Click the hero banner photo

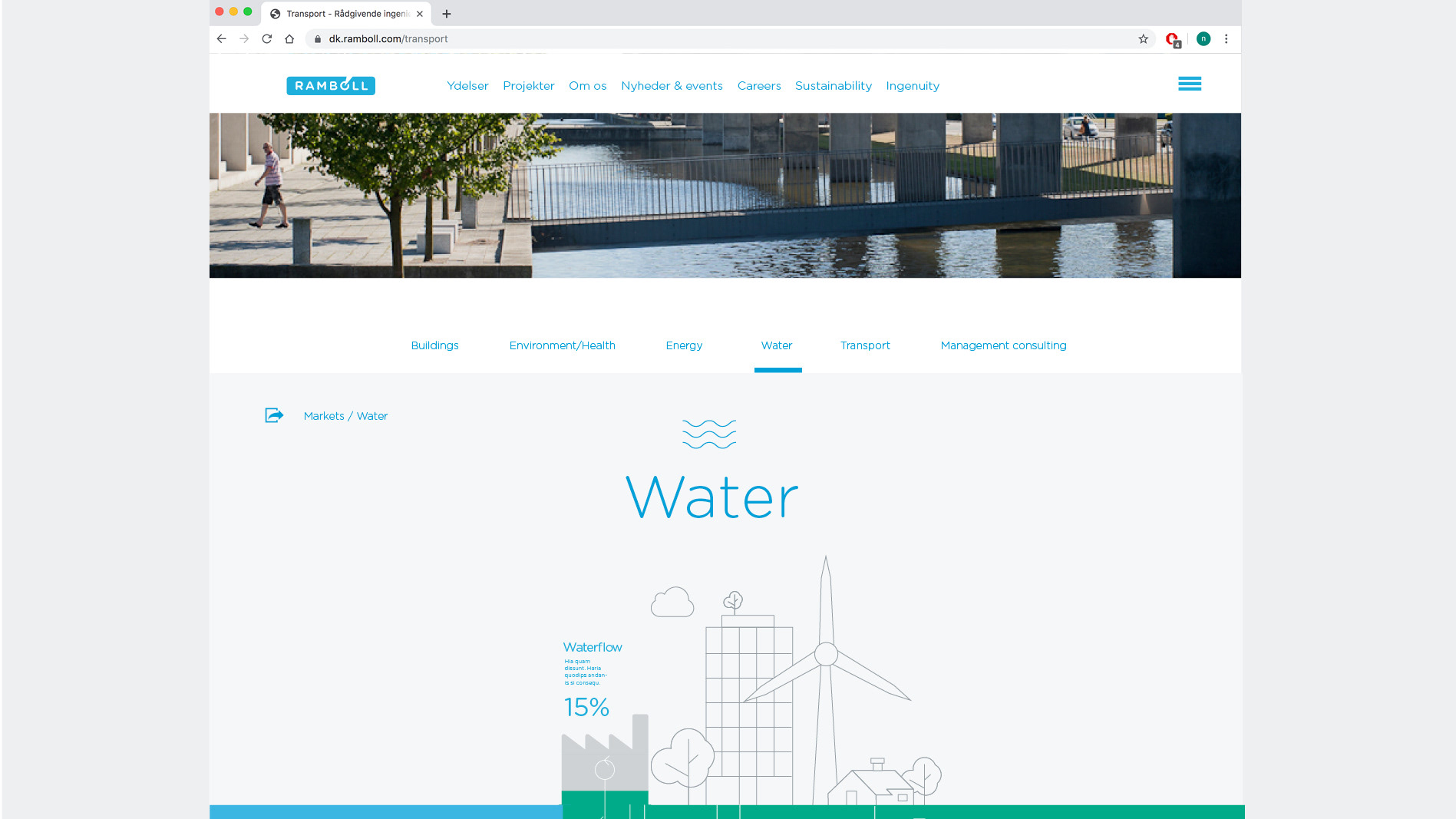click(x=725, y=196)
